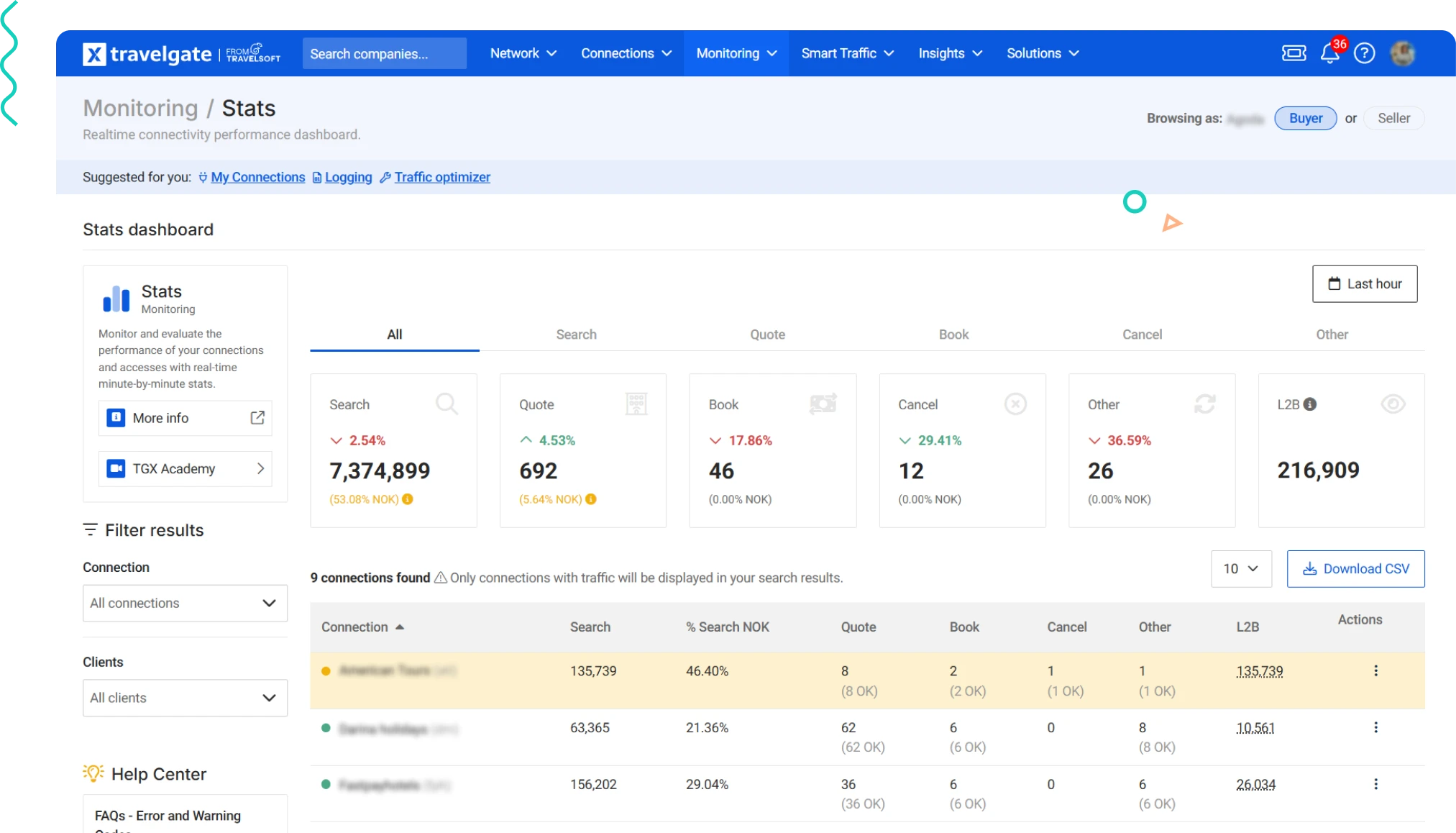Open the Traffic optimizer link
This screenshot has width=1456, height=833.
(441, 177)
